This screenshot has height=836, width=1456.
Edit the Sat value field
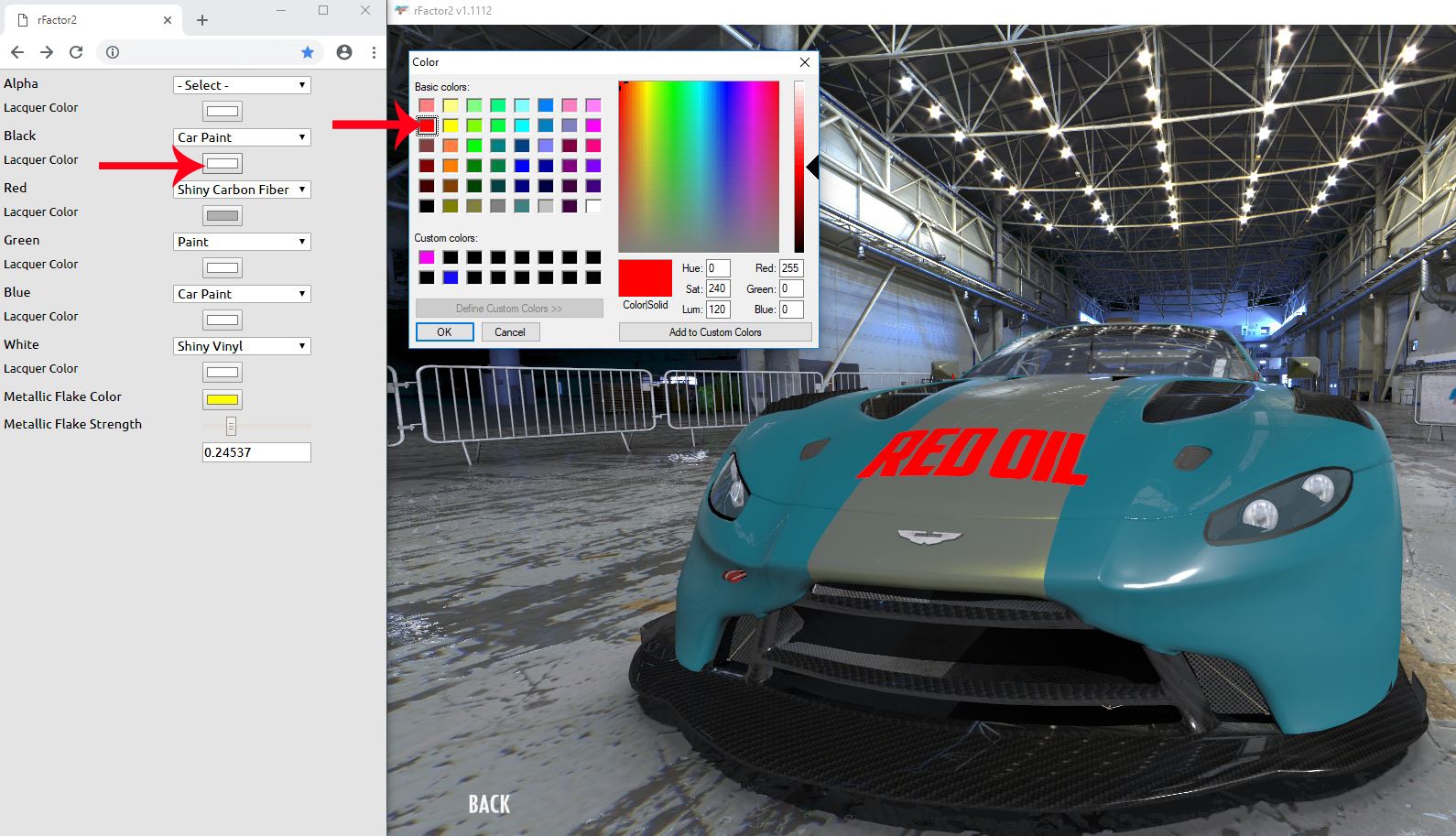718,288
